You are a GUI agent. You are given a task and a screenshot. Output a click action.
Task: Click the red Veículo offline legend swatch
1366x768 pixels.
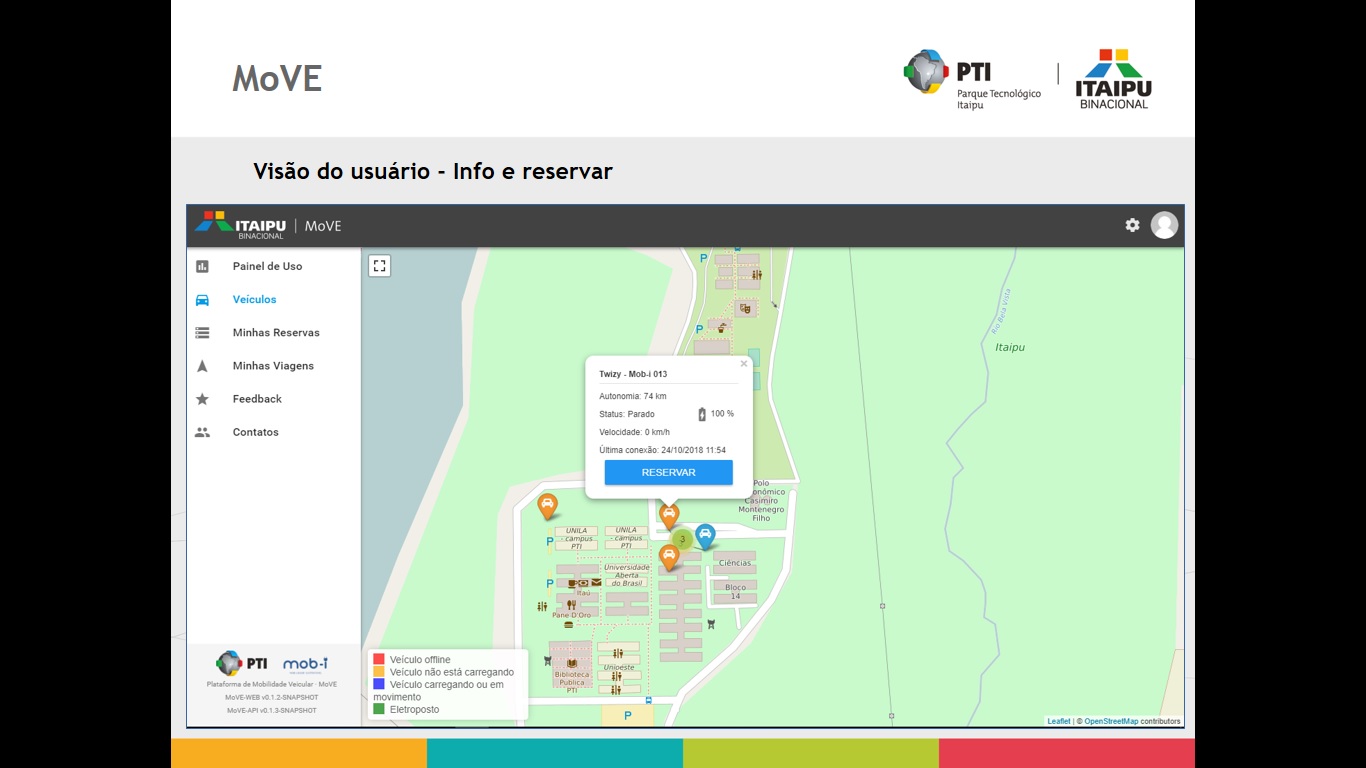pos(379,660)
